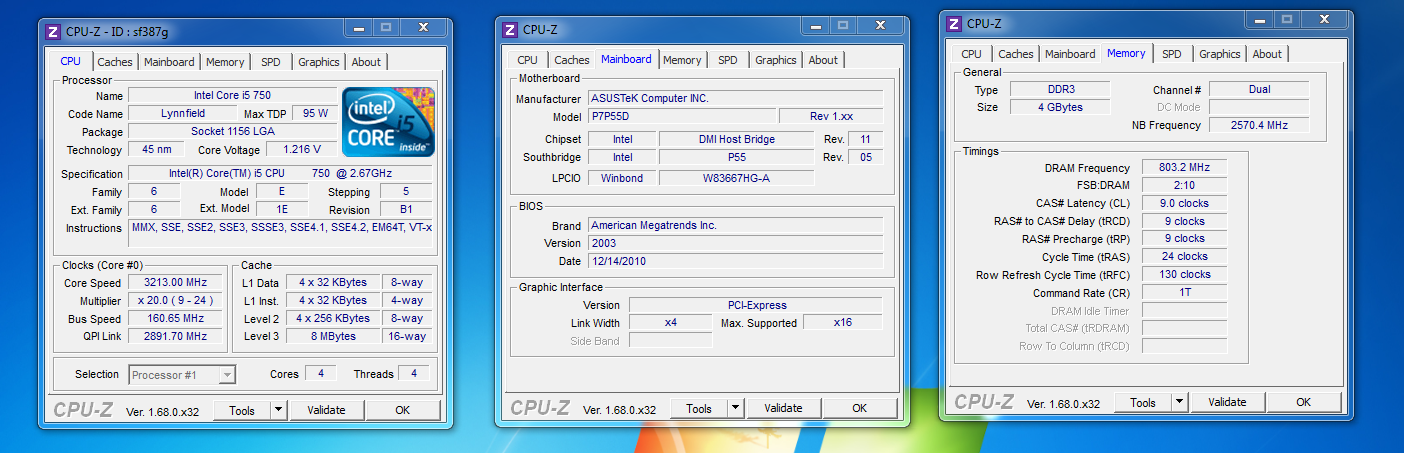Click the Socket 1156 LGA package value
The width and height of the screenshot is (1404, 453).
click(232, 132)
